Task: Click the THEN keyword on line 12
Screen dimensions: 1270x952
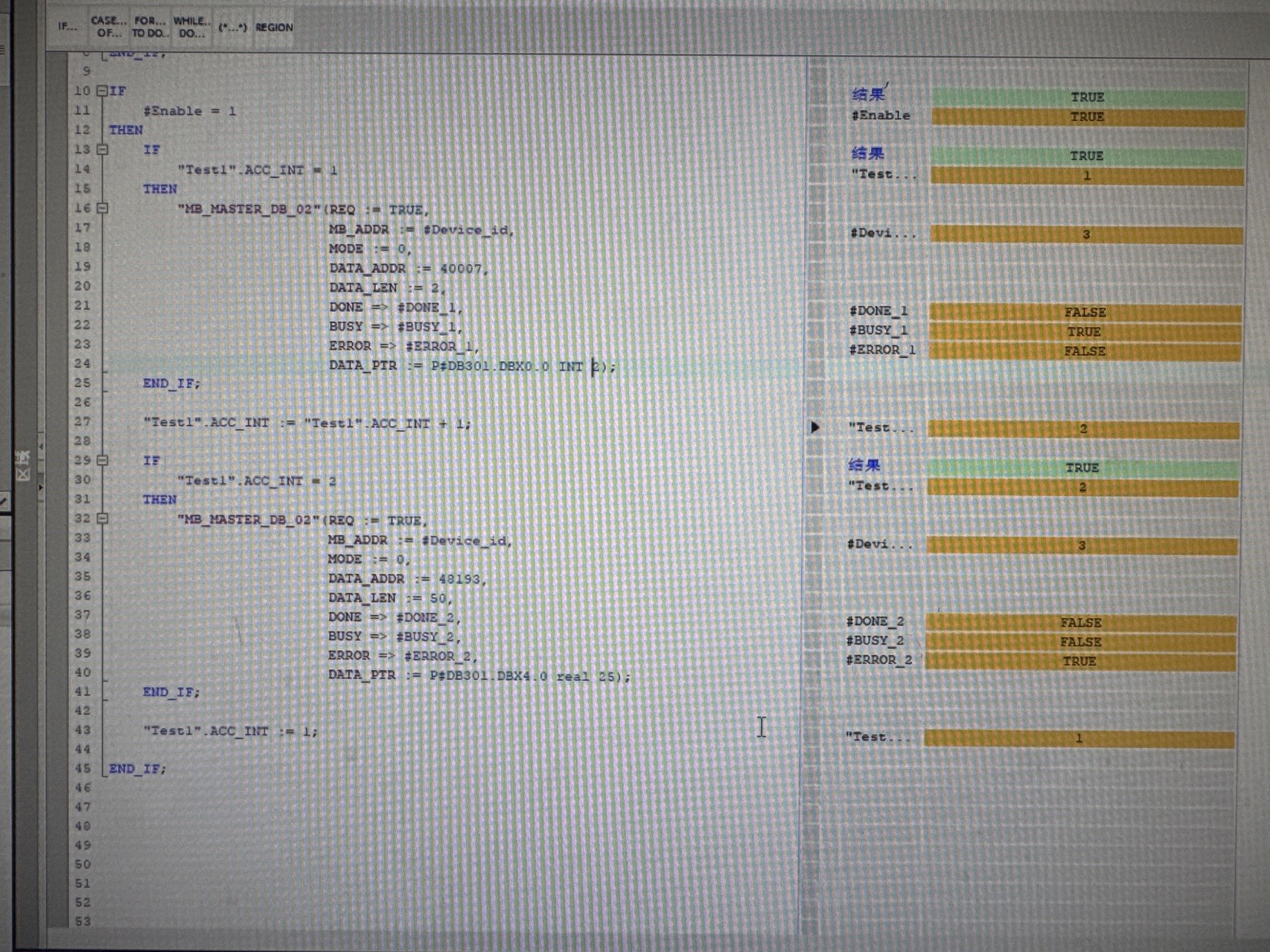Action: tap(126, 130)
